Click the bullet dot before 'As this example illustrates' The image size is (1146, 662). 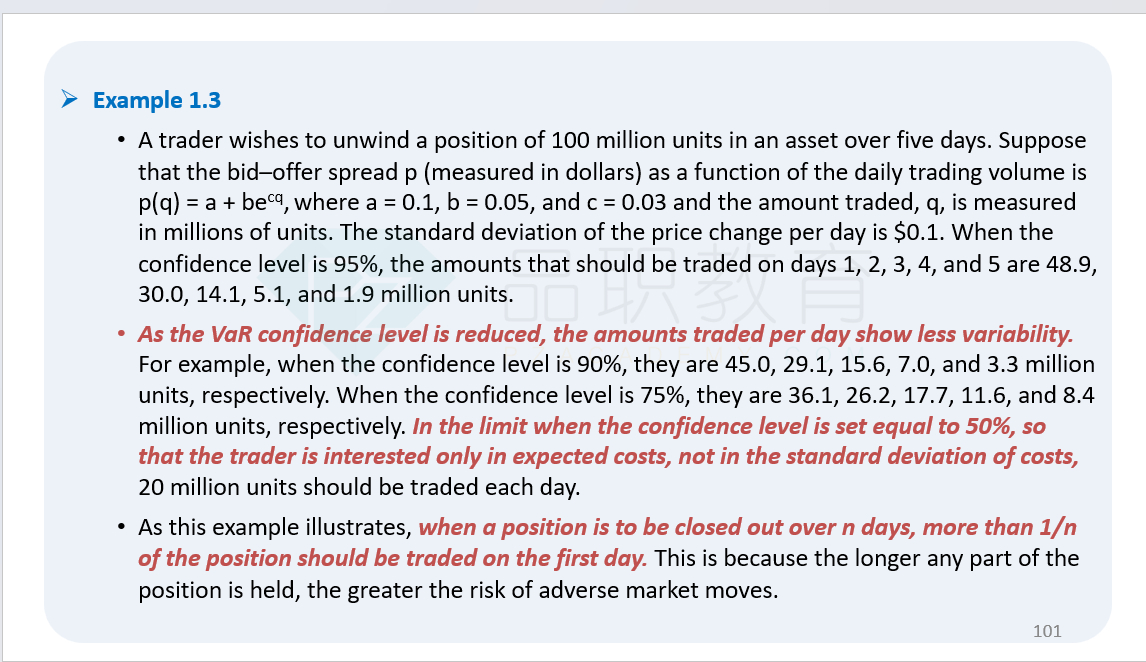[121, 527]
